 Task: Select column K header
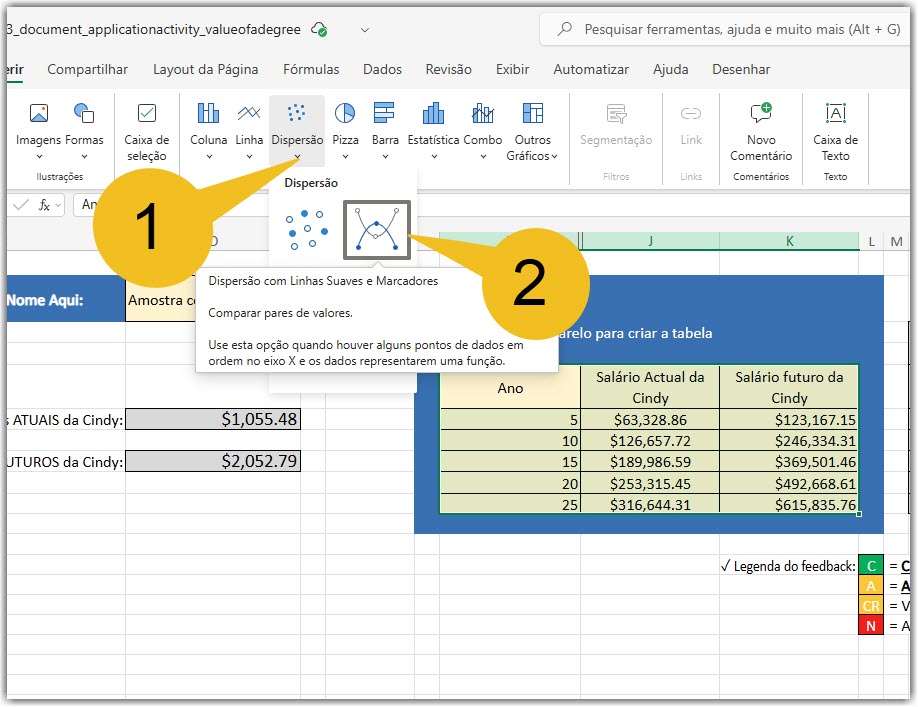(789, 241)
